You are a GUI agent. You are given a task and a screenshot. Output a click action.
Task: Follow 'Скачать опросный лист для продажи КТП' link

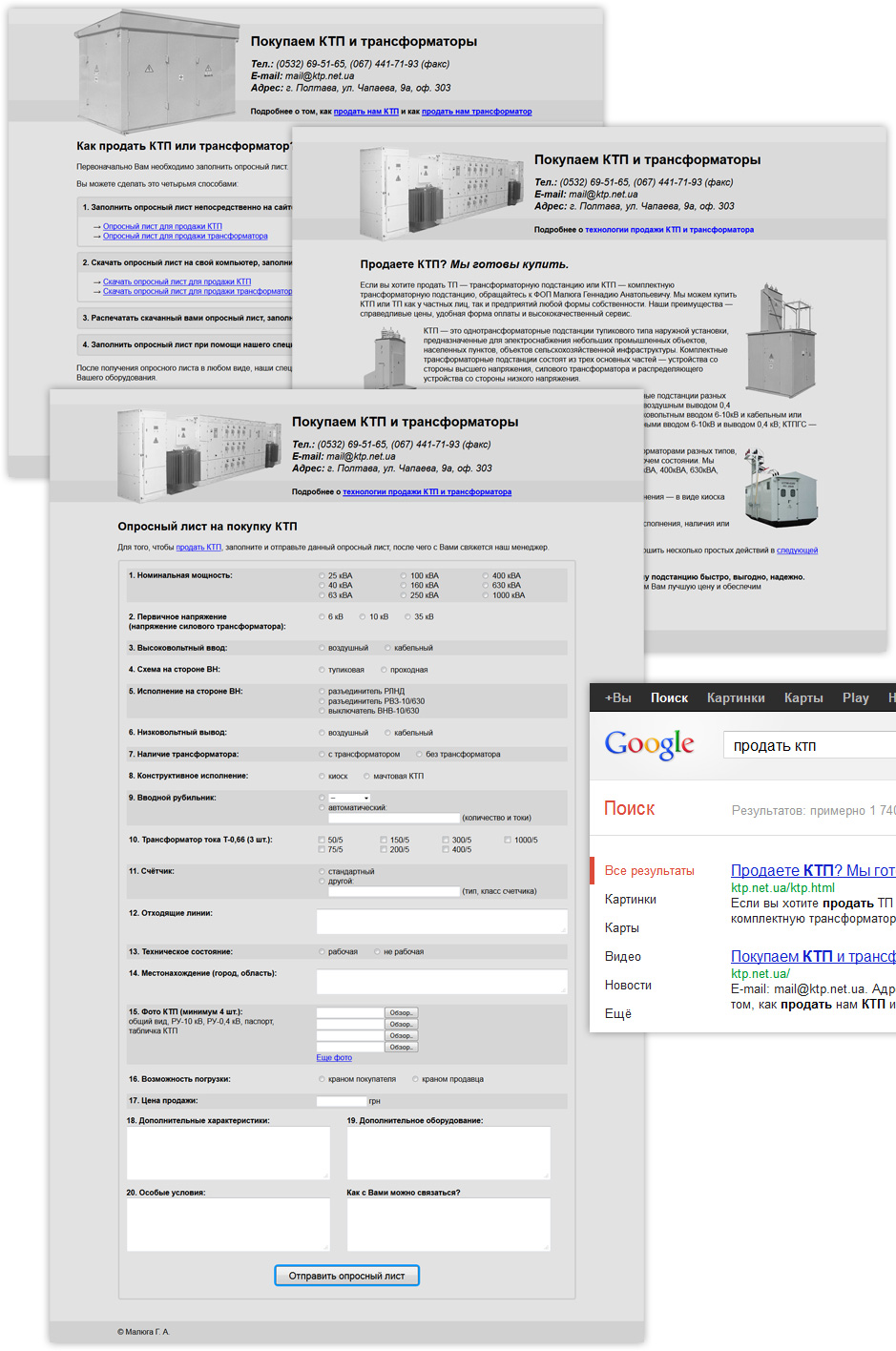tap(177, 282)
